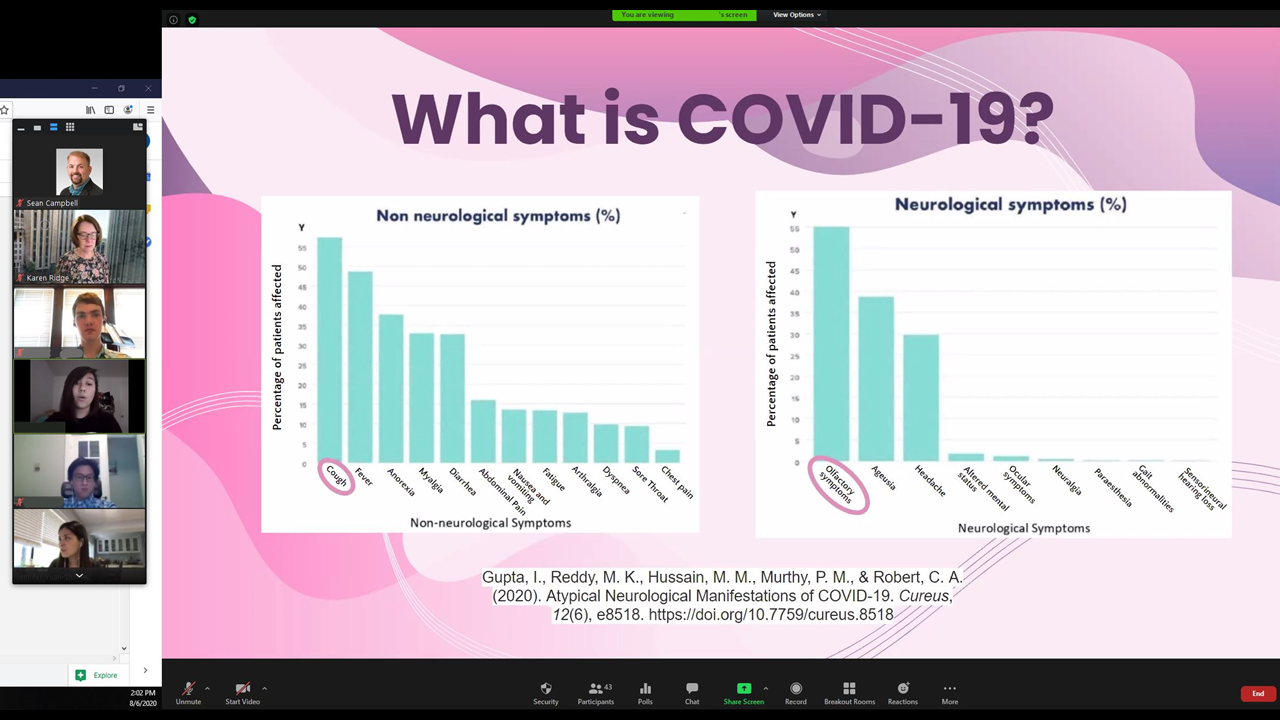Click the browser scrollbar down arrow
Image resolution: width=1280 pixels, height=720 pixels.
(x=124, y=648)
